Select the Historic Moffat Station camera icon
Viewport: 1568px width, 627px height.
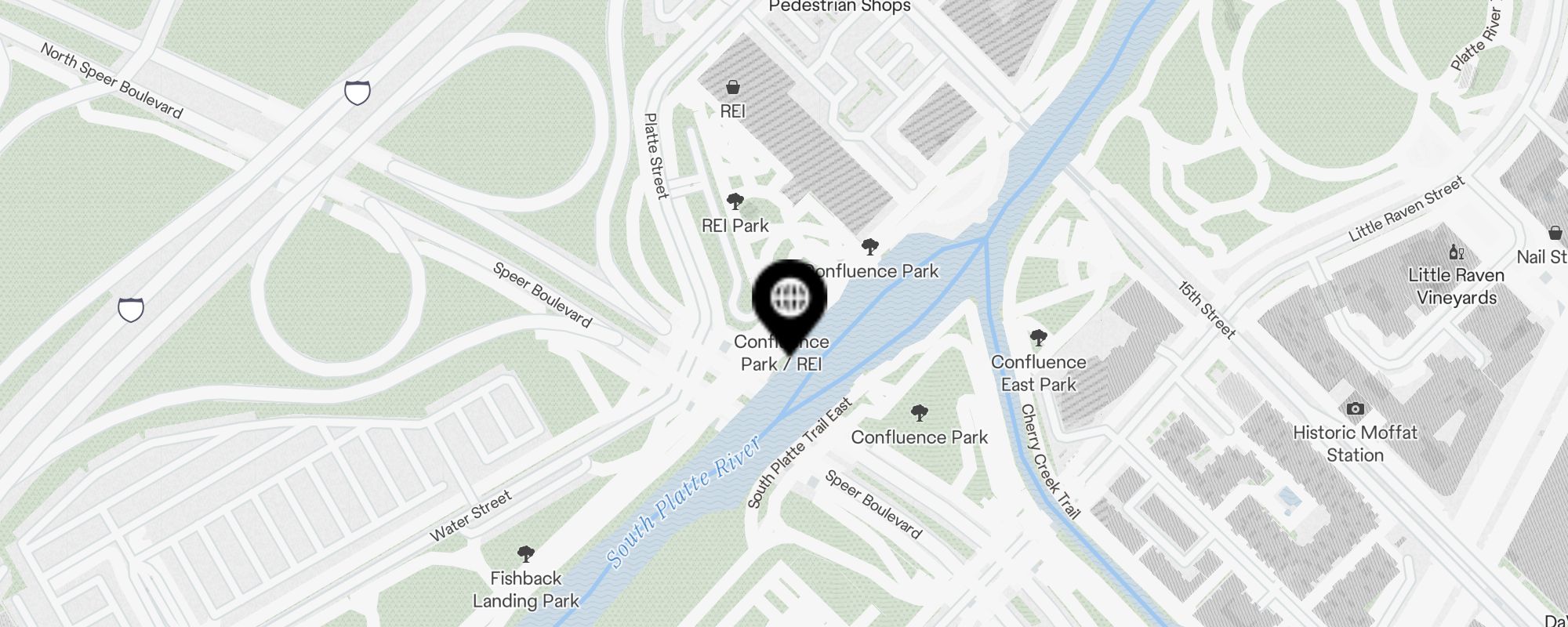(1355, 408)
